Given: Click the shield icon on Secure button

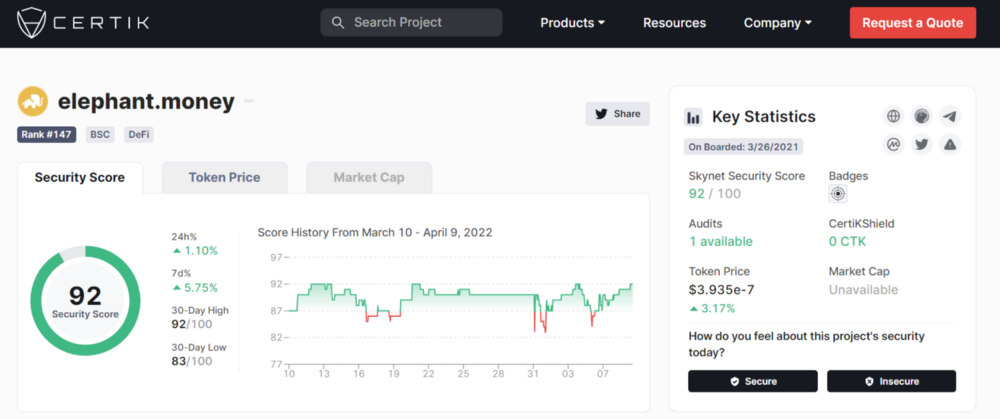Looking at the screenshot, I should [x=735, y=381].
